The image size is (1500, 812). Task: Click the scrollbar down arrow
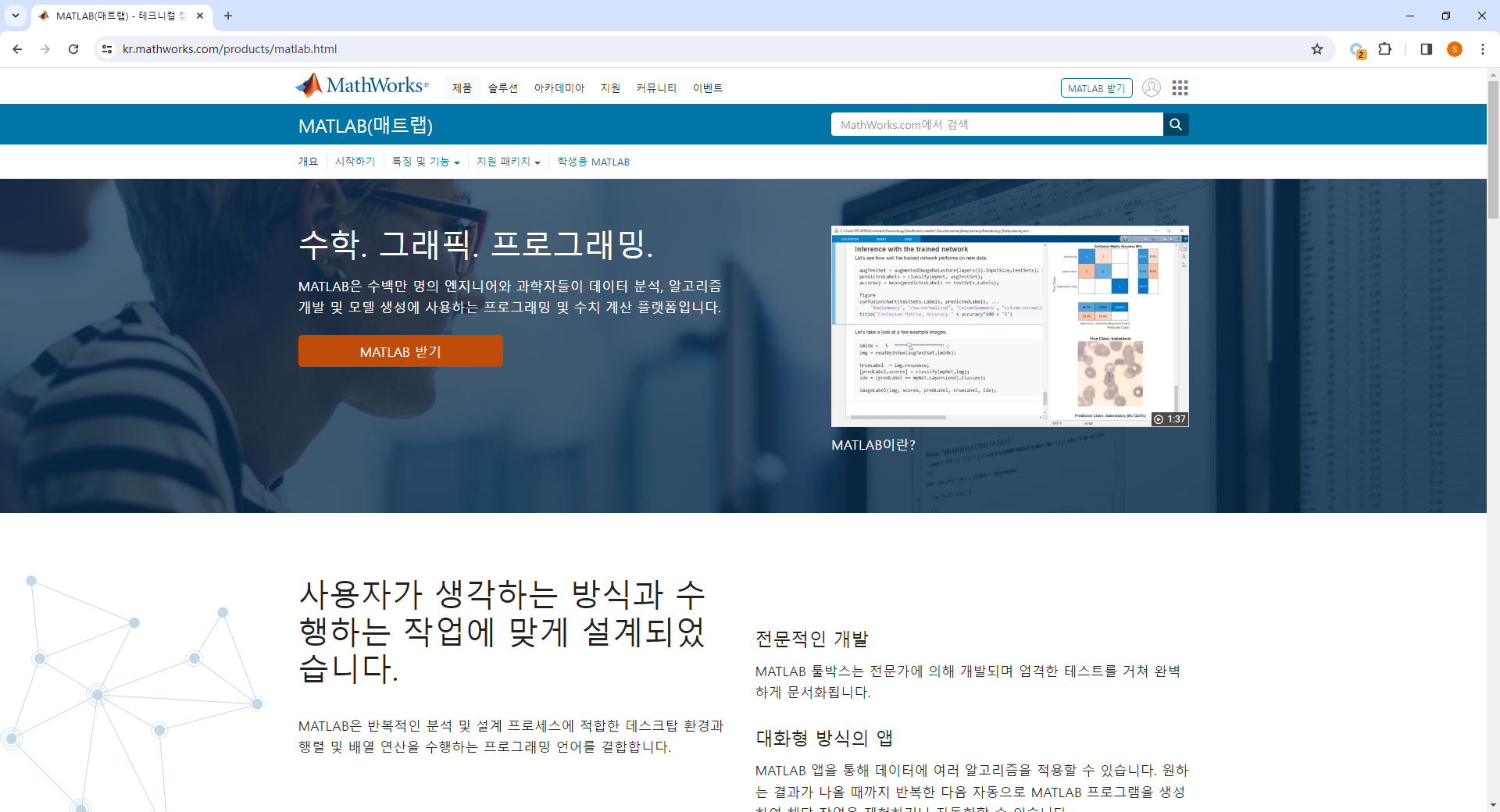point(1493,805)
